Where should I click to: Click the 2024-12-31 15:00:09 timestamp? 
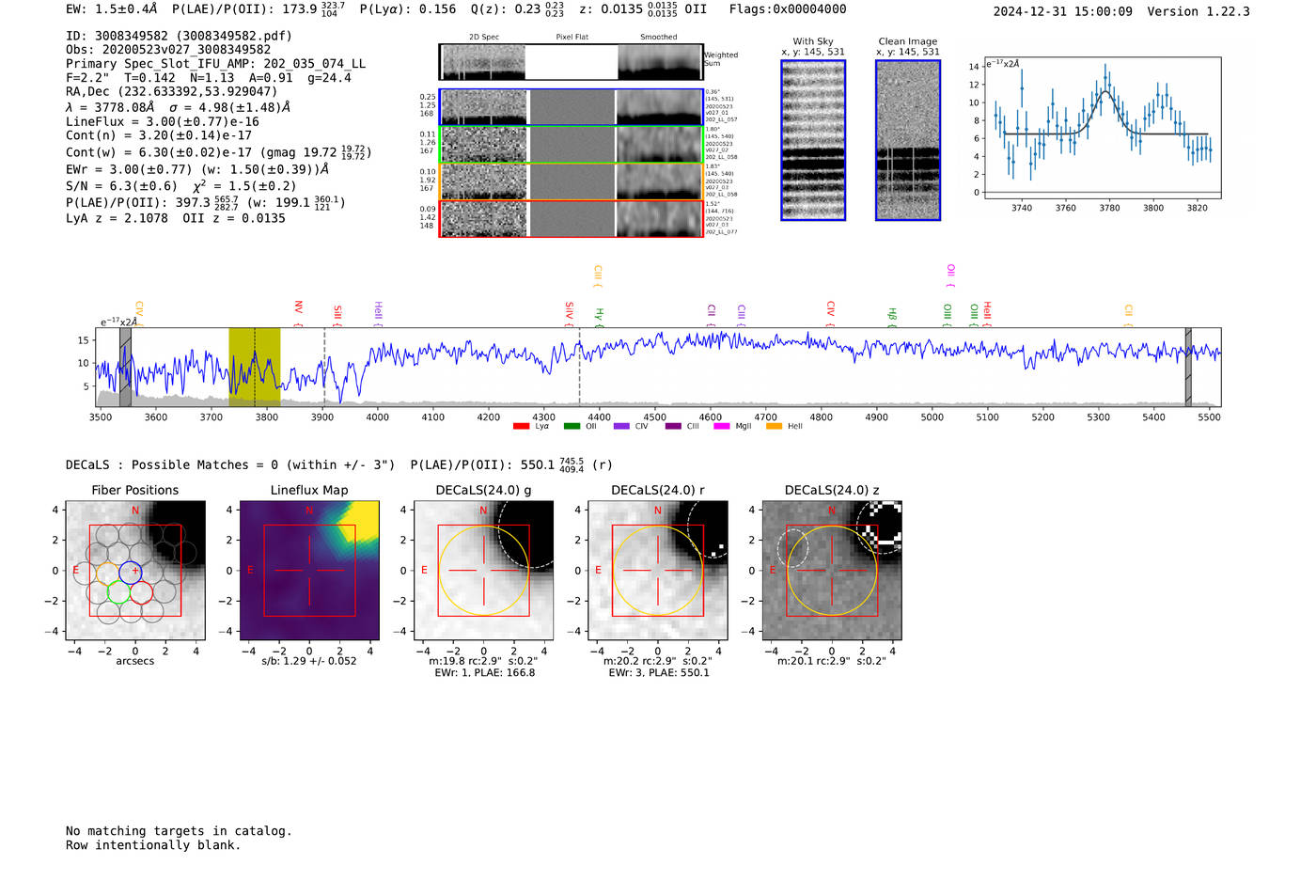[1063, 11]
